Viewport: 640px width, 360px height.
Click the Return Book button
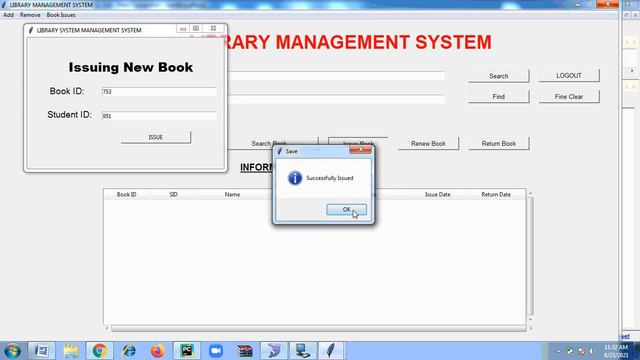498,144
